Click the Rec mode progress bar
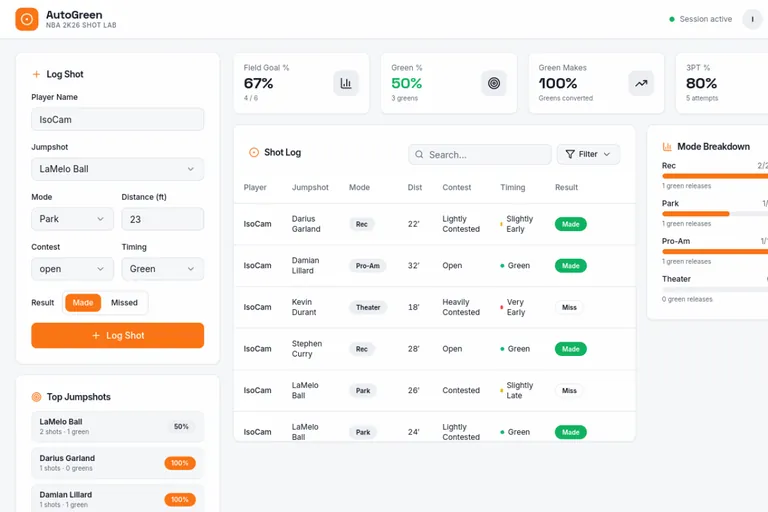The width and height of the screenshot is (768, 512). pyautogui.click(x=715, y=176)
